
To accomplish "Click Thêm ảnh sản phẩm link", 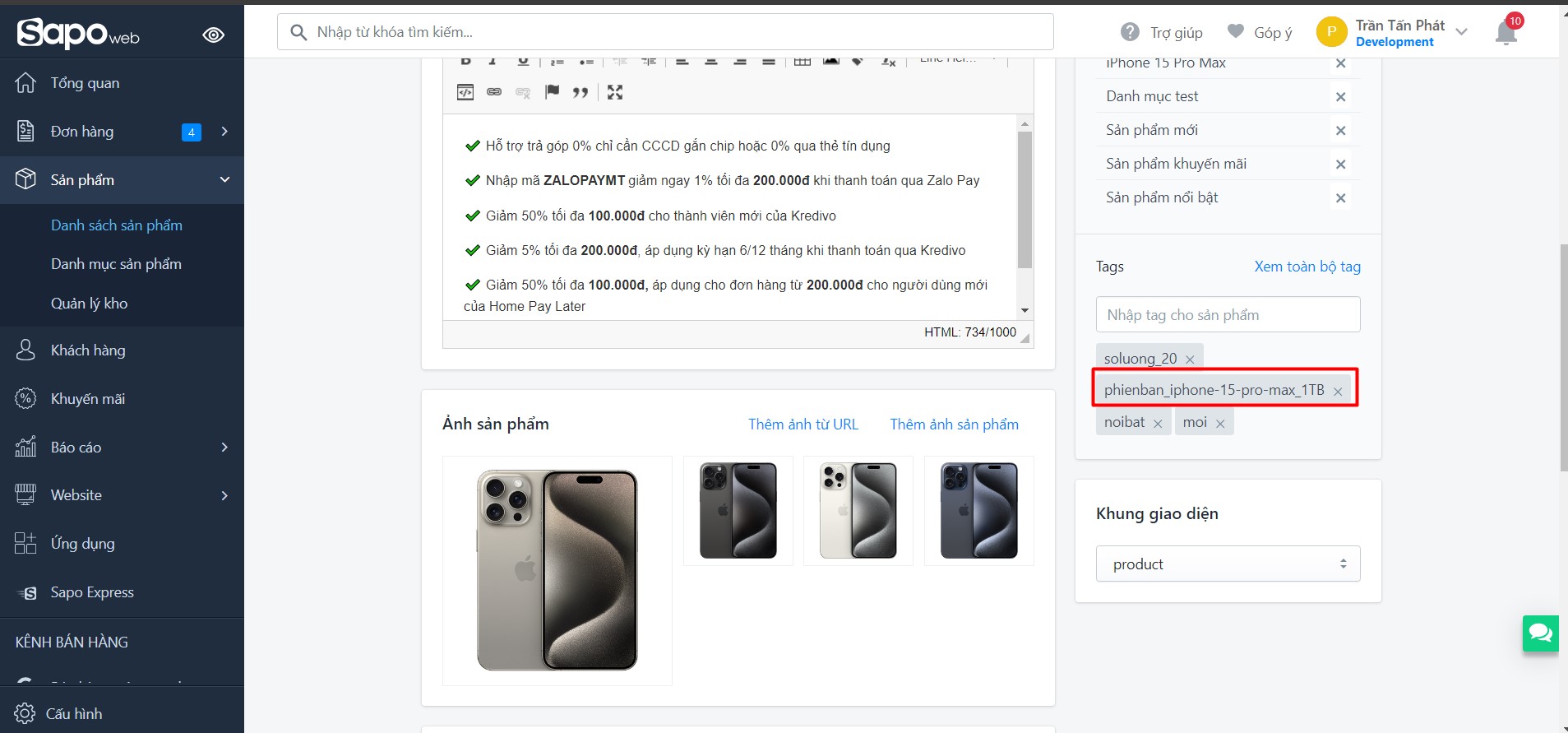I will pyautogui.click(x=954, y=424).
